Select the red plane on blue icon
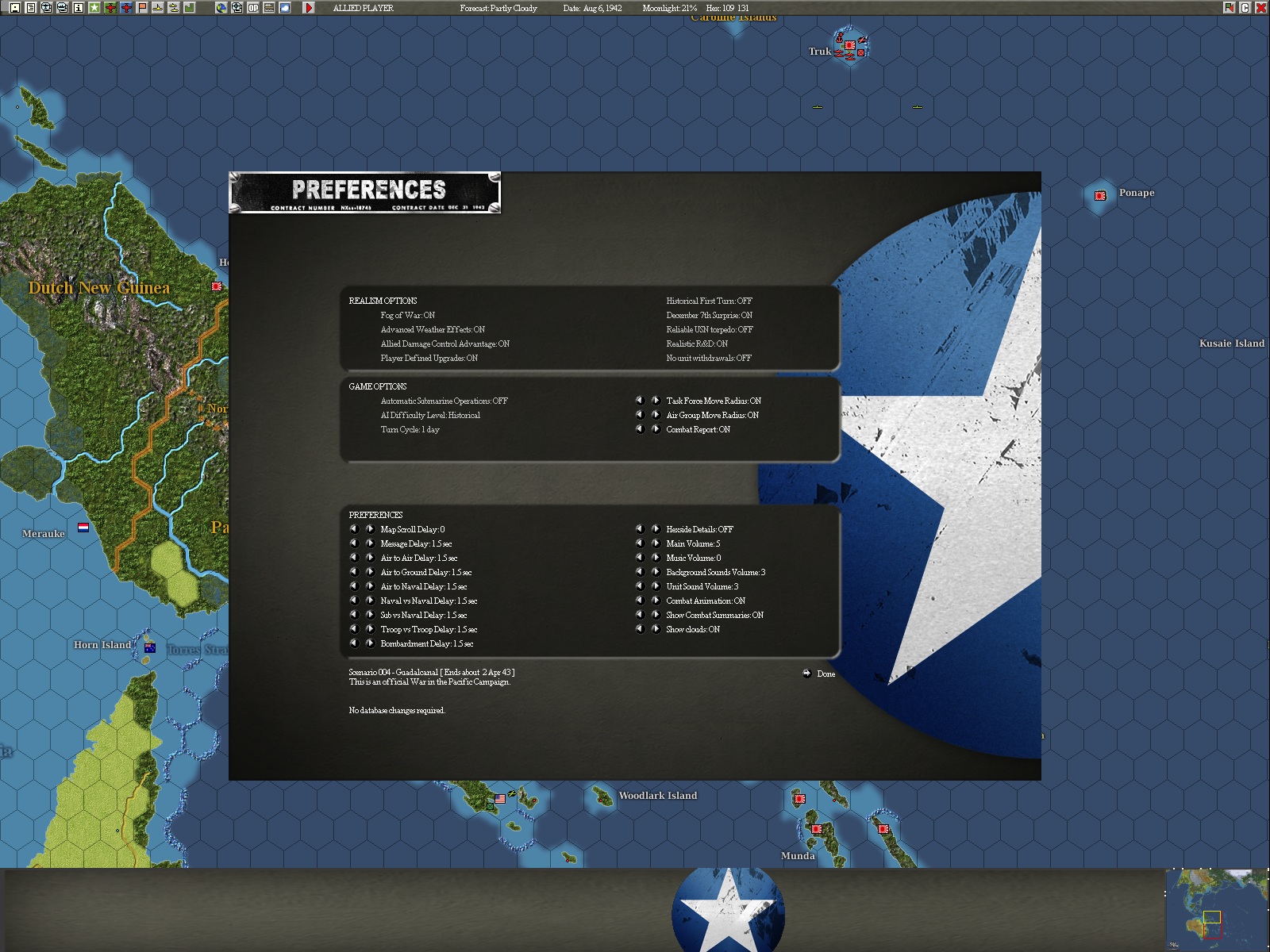 tap(126, 8)
